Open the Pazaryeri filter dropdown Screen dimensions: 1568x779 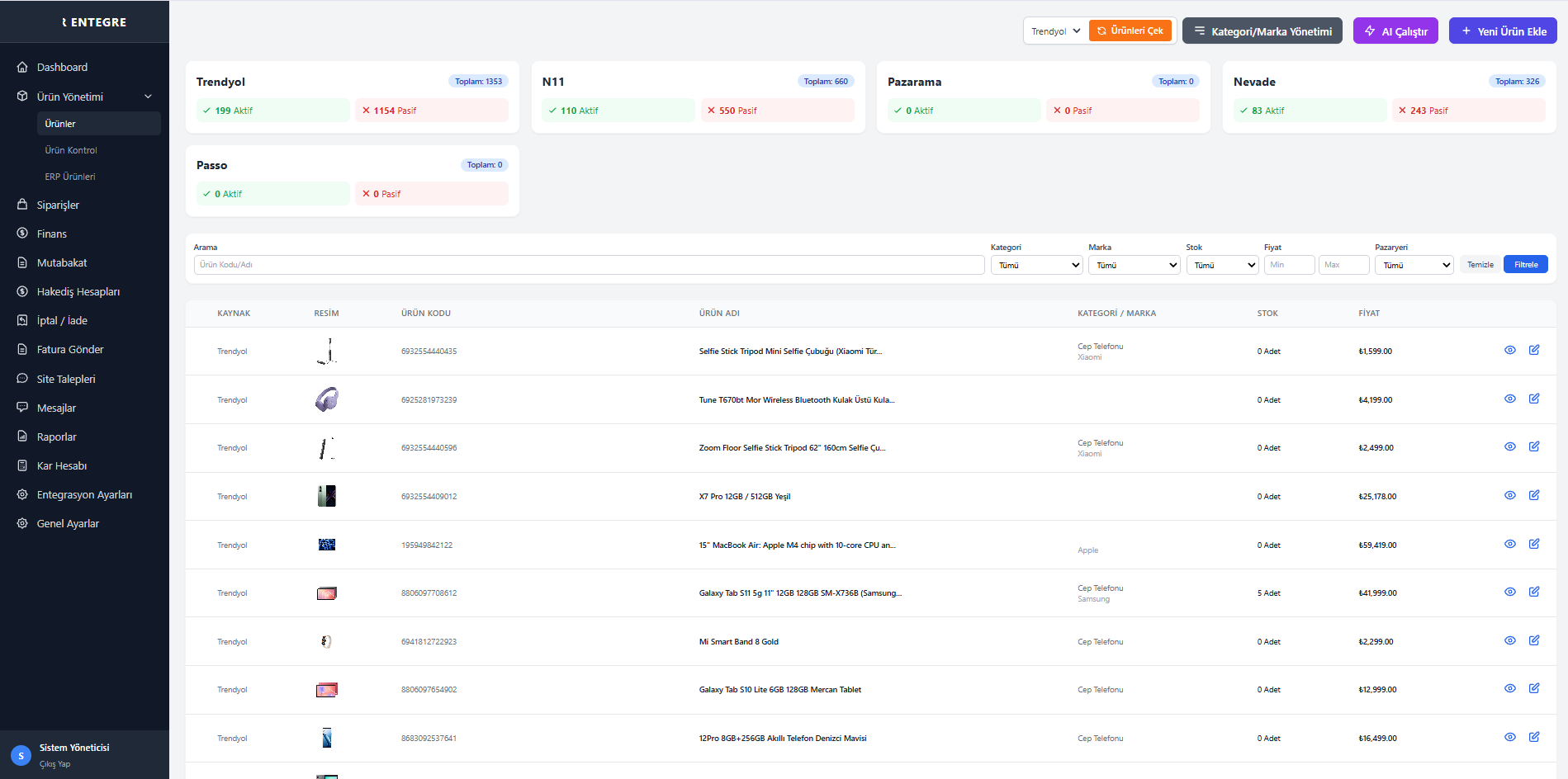tap(1415, 265)
